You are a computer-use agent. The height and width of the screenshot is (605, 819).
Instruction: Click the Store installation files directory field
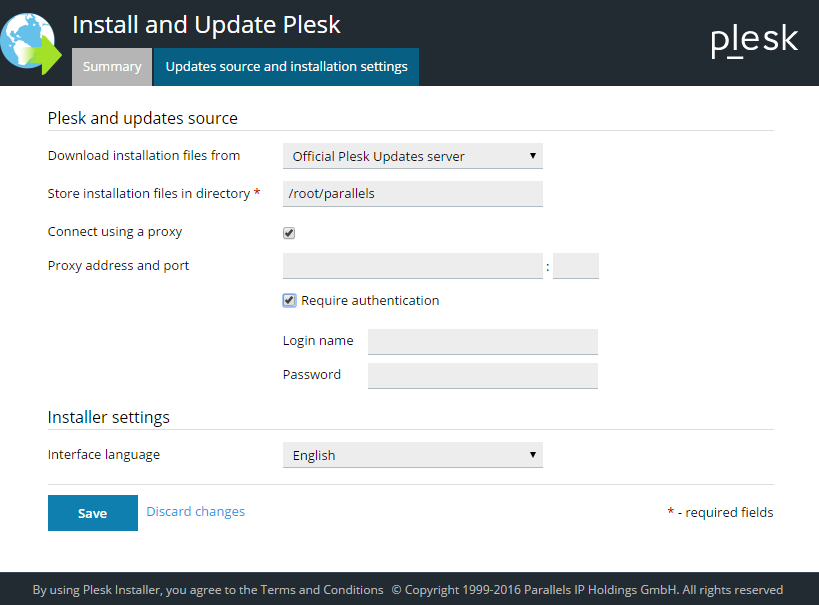tap(412, 194)
